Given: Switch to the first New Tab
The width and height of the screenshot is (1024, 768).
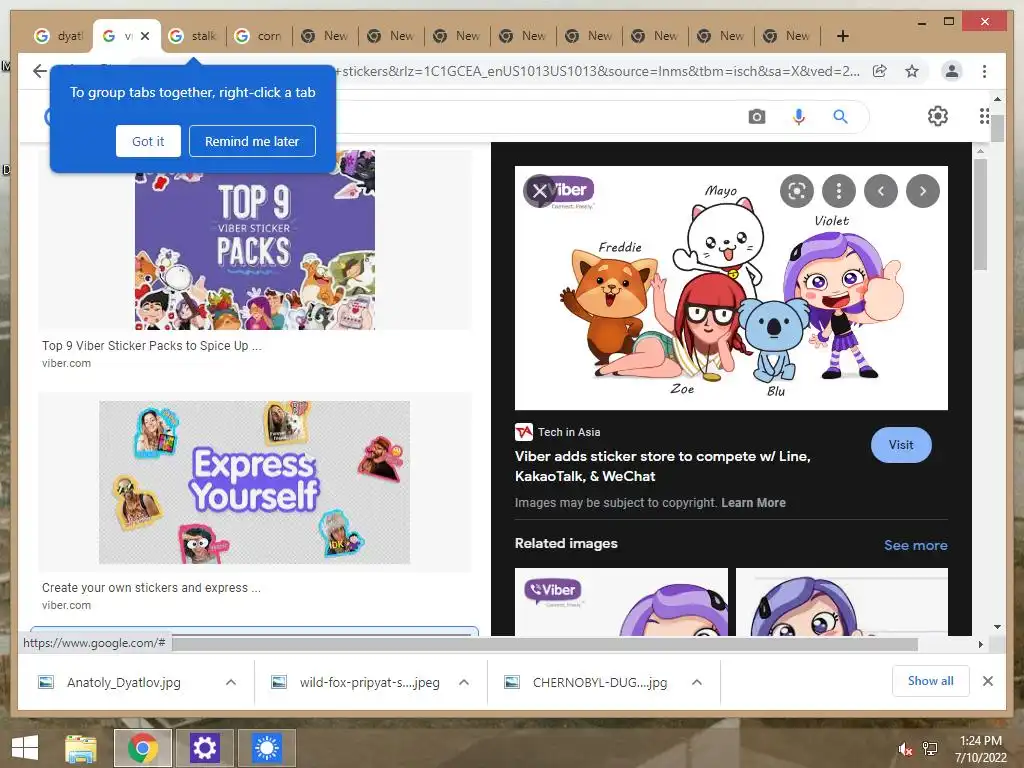Looking at the screenshot, I should 325,36.
